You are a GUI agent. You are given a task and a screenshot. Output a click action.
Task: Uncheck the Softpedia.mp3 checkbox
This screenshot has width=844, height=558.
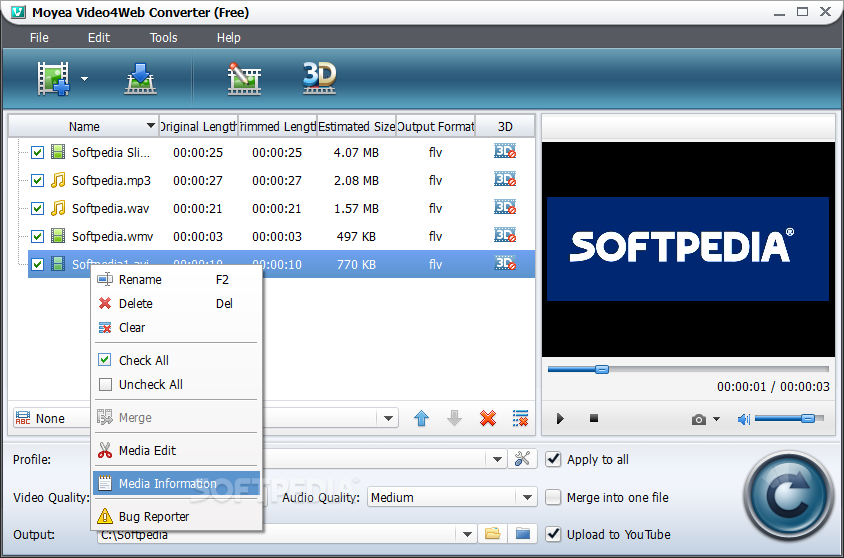coord(37,180)
